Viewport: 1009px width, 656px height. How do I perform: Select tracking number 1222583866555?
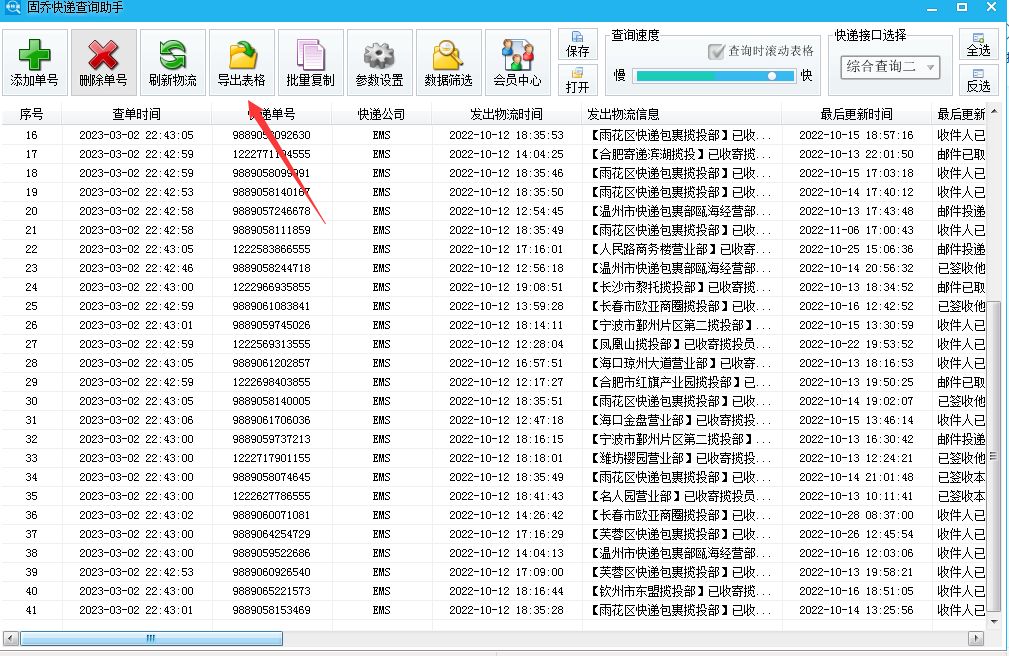click(271, 249)
